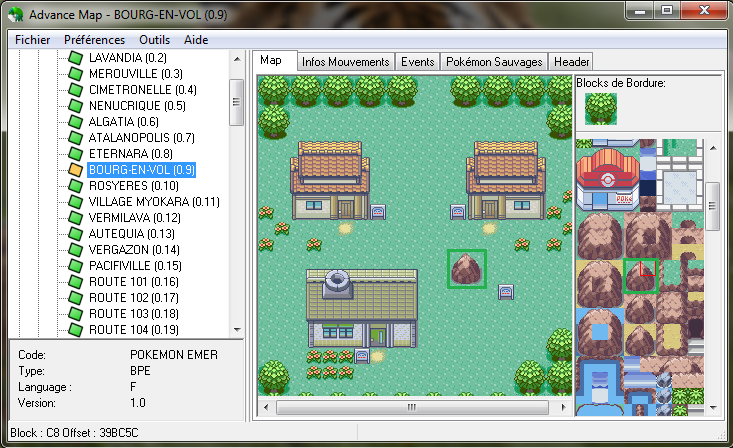Viewport: 733px width, 448px height.
Task: Open the Fichier menu
Action: pos(32,39)
